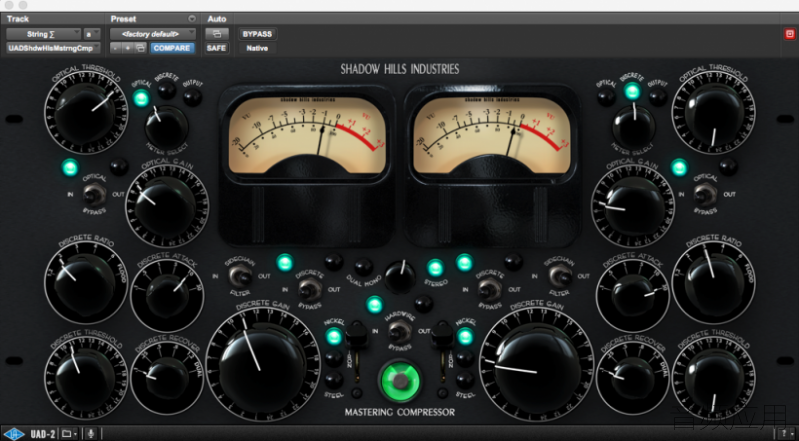Click left Discrete Ratio knob

point(85,283)
